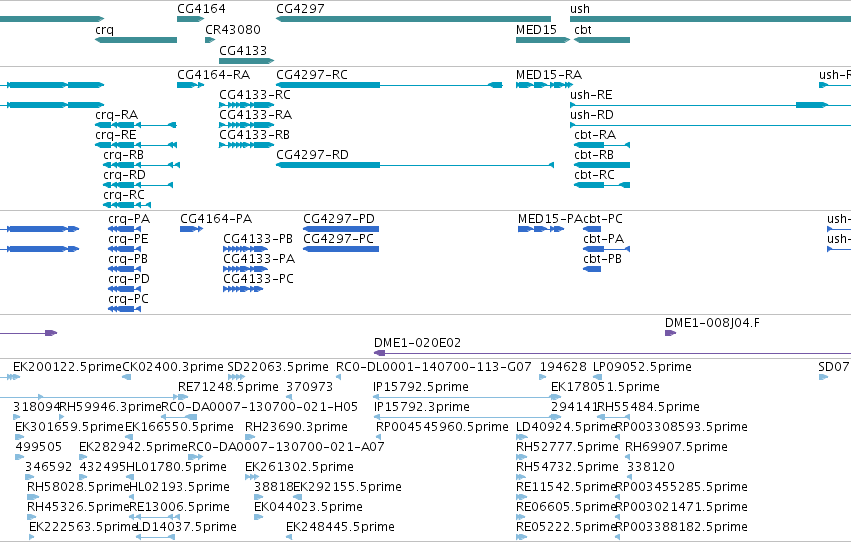
Task: Click feature DME1-020E02 label
Action: pos(417,343)
